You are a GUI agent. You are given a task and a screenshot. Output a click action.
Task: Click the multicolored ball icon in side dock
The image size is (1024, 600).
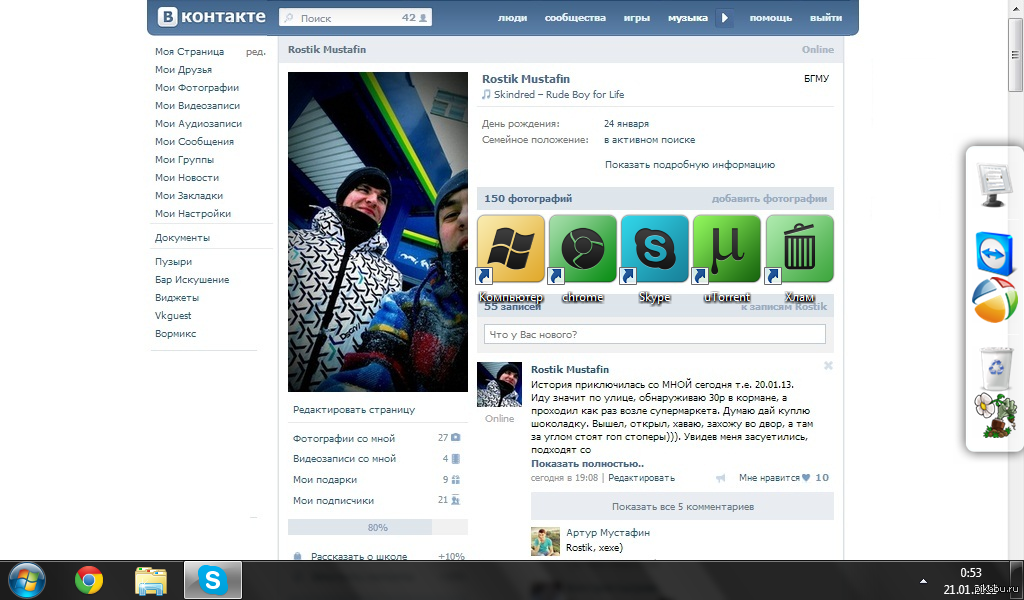(994, 300)
